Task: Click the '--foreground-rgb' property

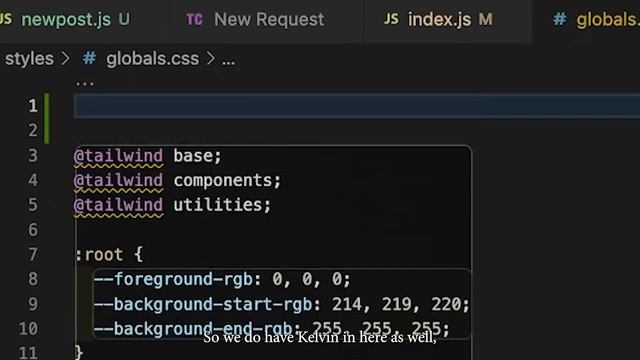Action: pos(173,280)
